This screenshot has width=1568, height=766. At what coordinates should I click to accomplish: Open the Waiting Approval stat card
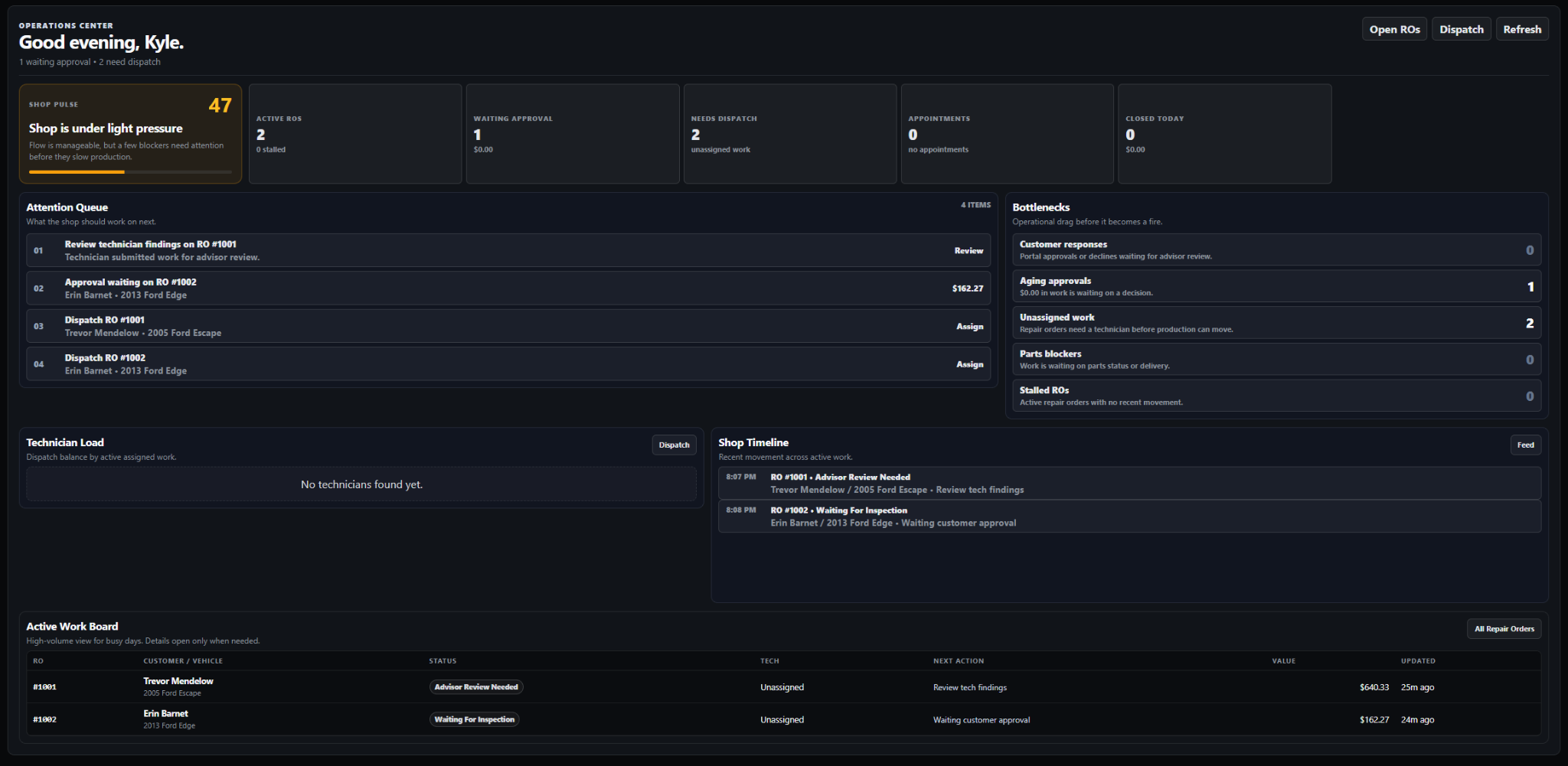[573, 134]
